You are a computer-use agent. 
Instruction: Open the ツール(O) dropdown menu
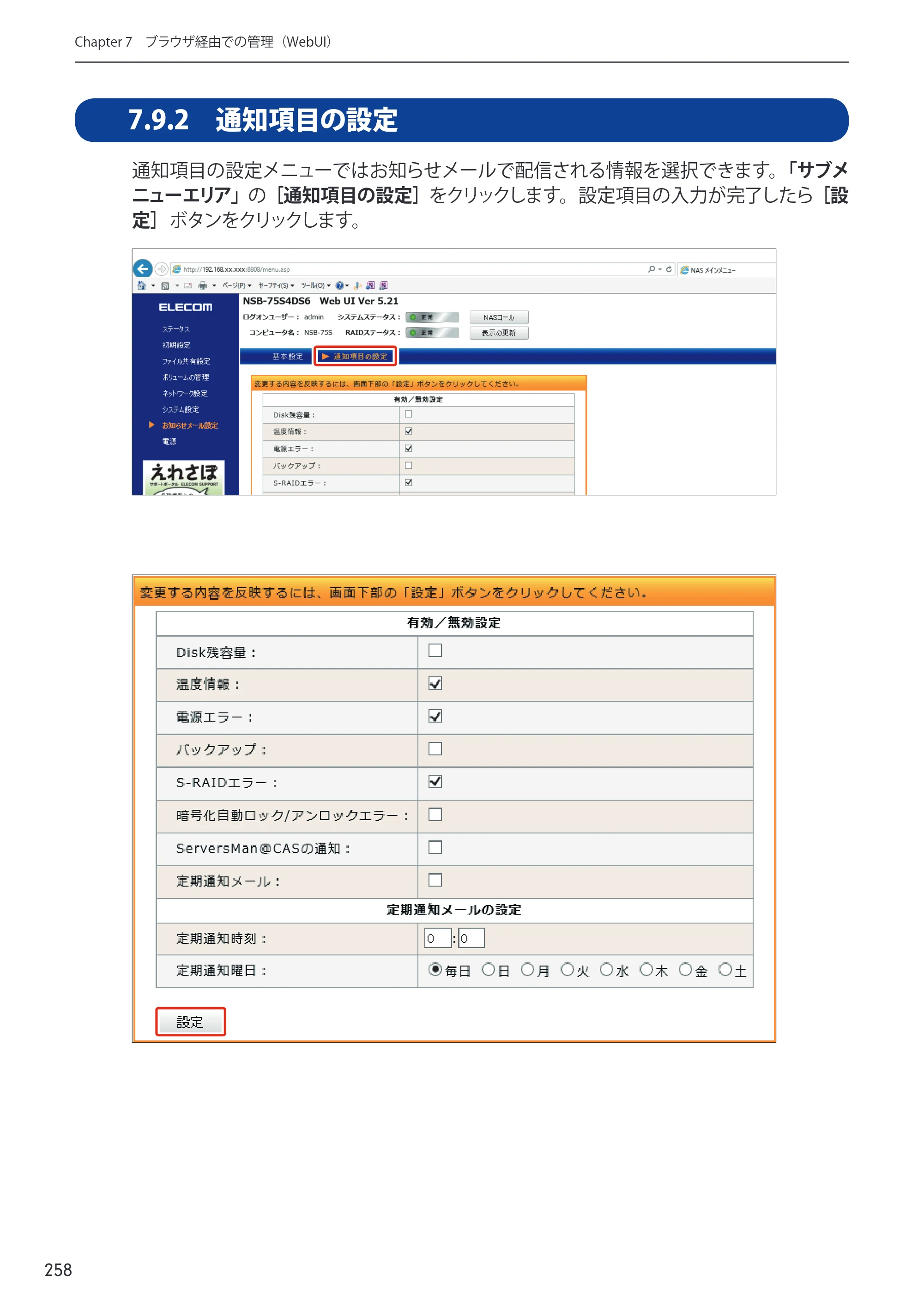tap(315, 286)
